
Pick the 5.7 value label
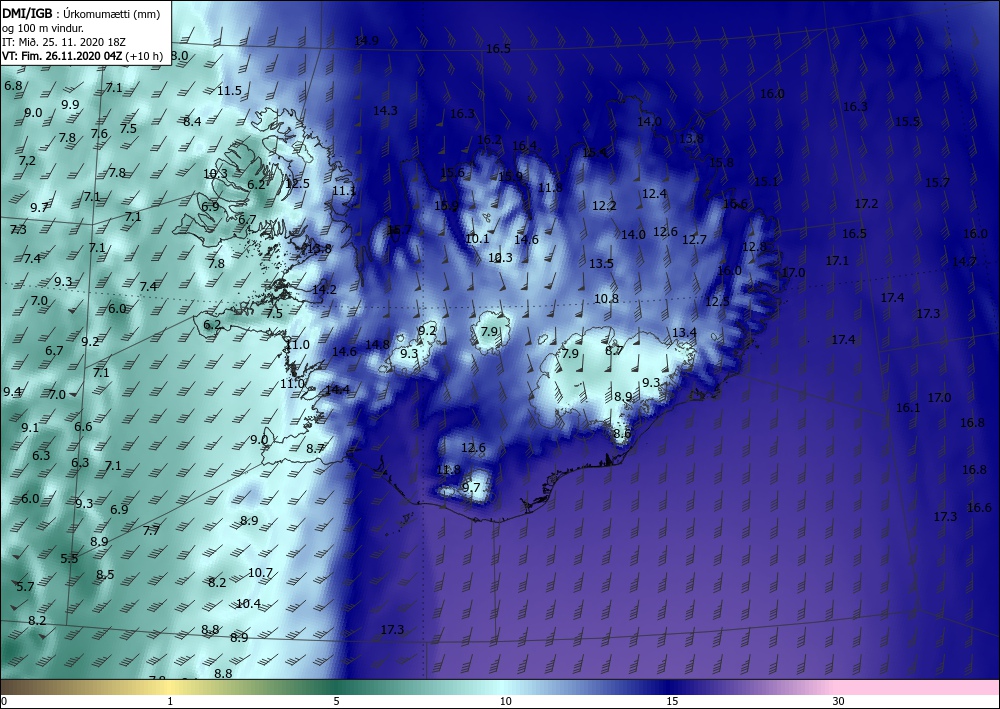pyautogui.click(x=25, y=587)
